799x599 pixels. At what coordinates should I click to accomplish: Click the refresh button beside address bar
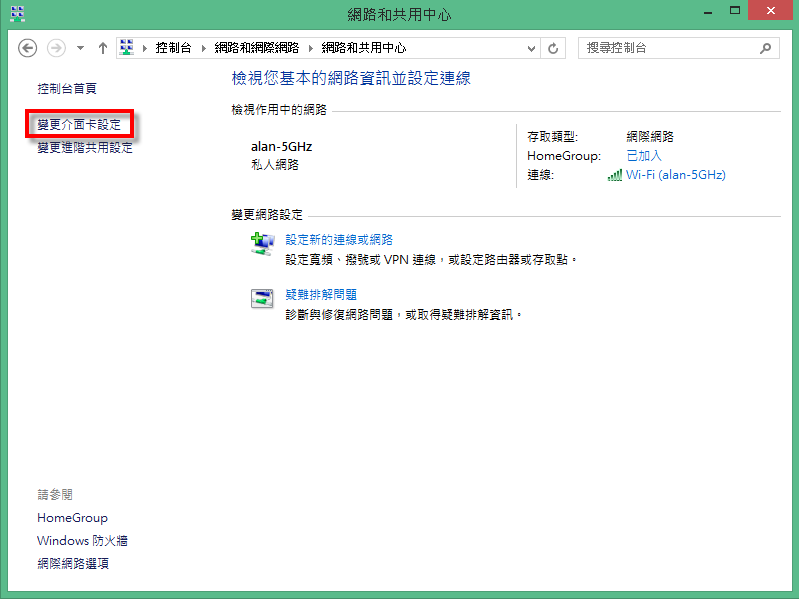tap(554, 48)
